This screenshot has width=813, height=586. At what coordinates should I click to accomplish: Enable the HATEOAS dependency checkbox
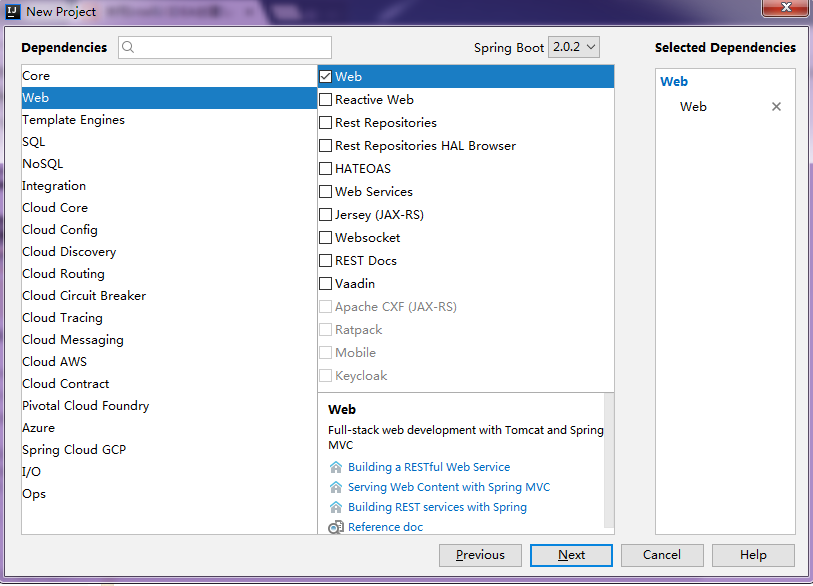[x=326, y=169]
